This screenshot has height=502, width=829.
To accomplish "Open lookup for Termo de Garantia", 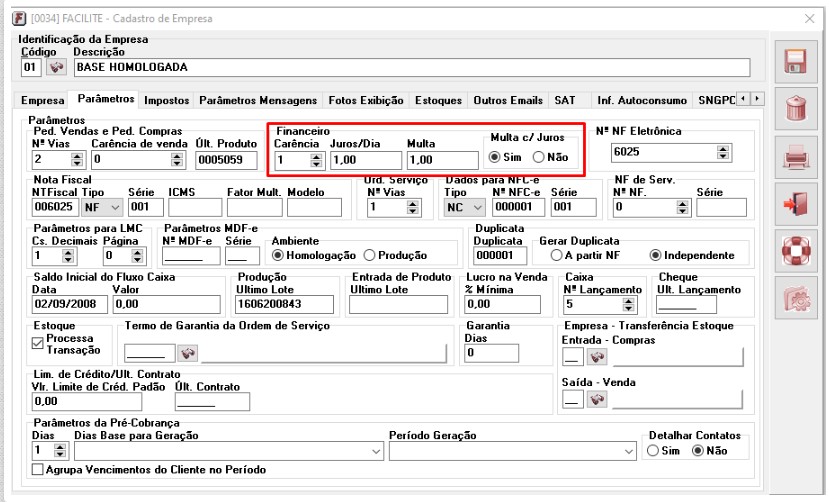I will point(188,353).
